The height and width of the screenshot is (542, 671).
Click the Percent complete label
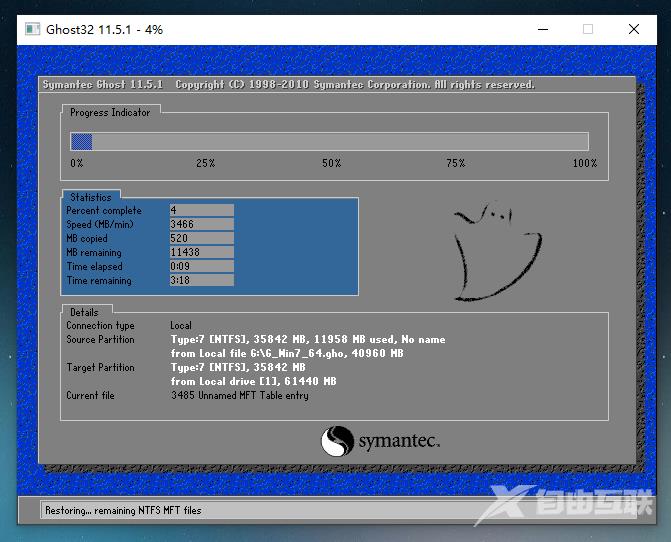tap(104, 210)
